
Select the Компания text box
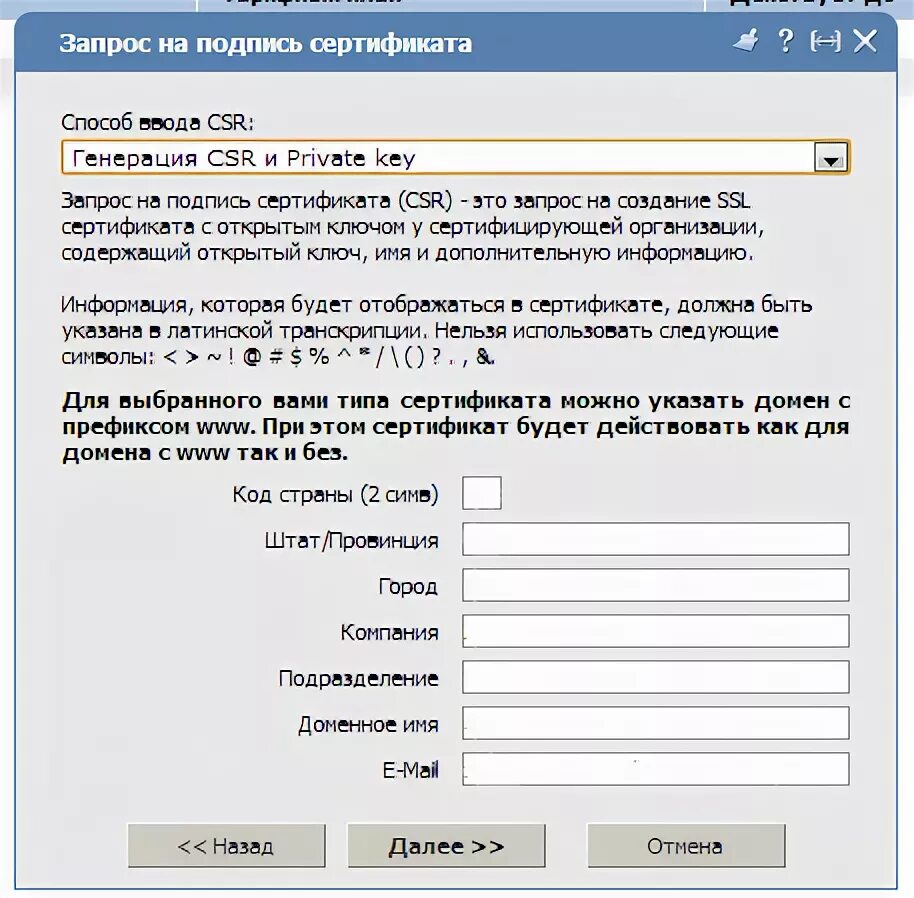(656, 631)
